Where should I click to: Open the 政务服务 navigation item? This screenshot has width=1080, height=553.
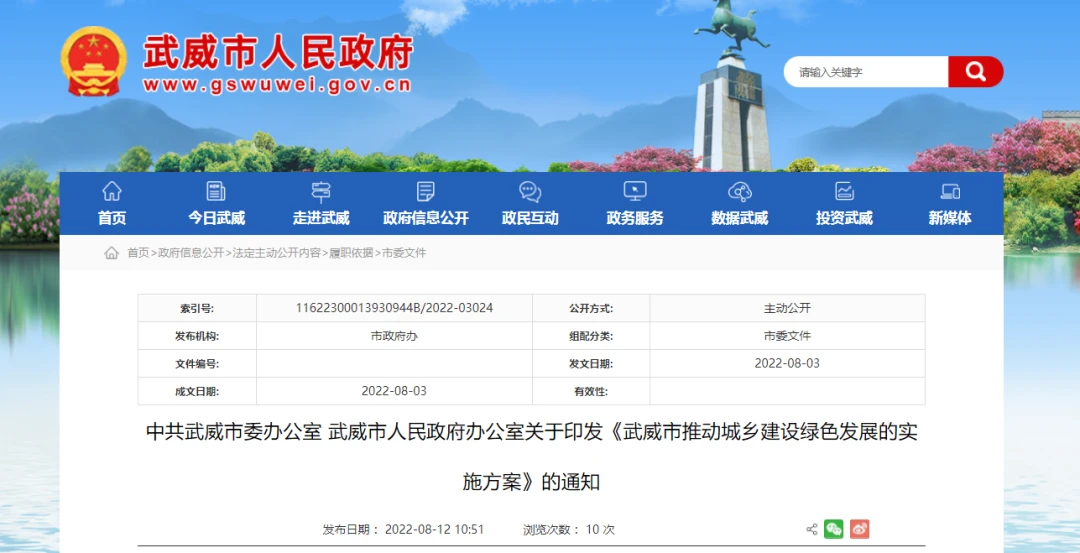[x=635, y=204]
